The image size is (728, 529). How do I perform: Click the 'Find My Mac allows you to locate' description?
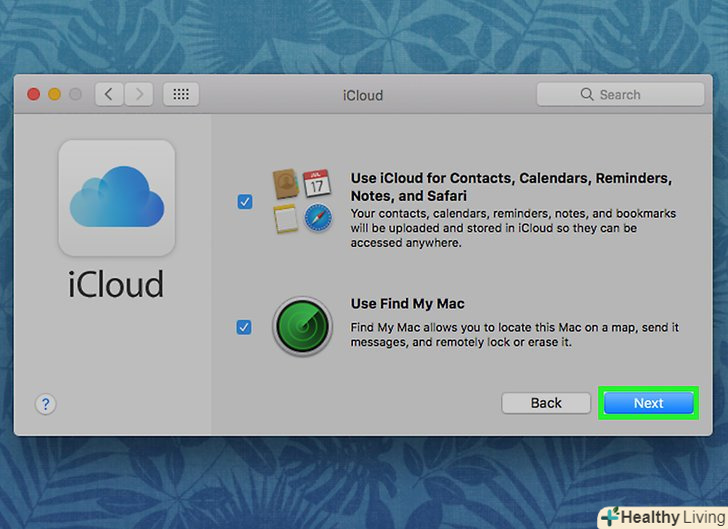pos(514,335)
